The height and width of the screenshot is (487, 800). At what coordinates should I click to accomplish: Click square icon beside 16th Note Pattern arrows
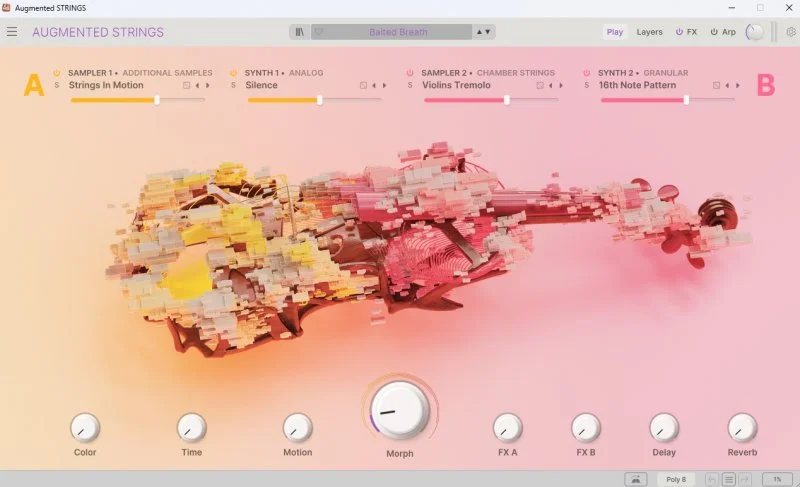tap(716, 85)
